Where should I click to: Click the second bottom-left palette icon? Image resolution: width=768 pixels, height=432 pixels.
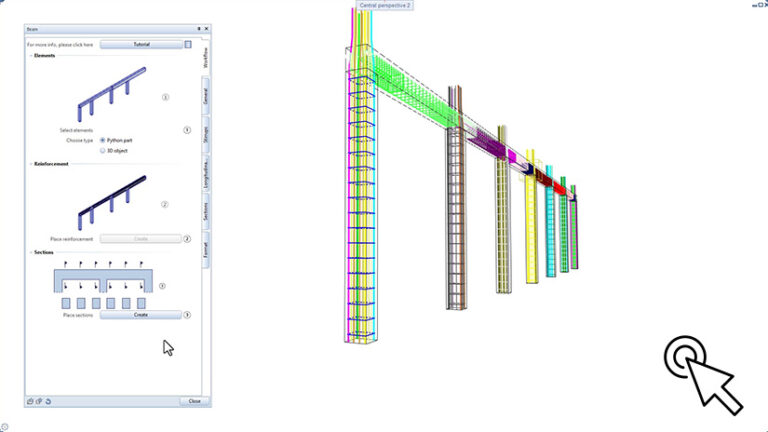pyautogui.click(x=39, y=401)
